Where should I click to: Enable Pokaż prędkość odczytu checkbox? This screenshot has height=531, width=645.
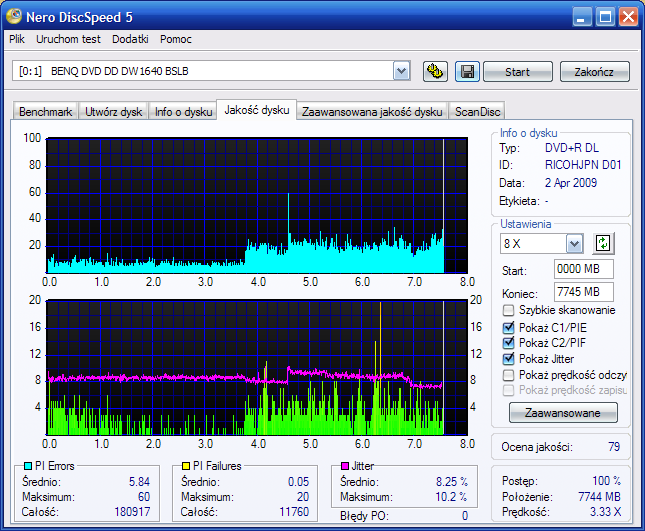tap(509, 375)
